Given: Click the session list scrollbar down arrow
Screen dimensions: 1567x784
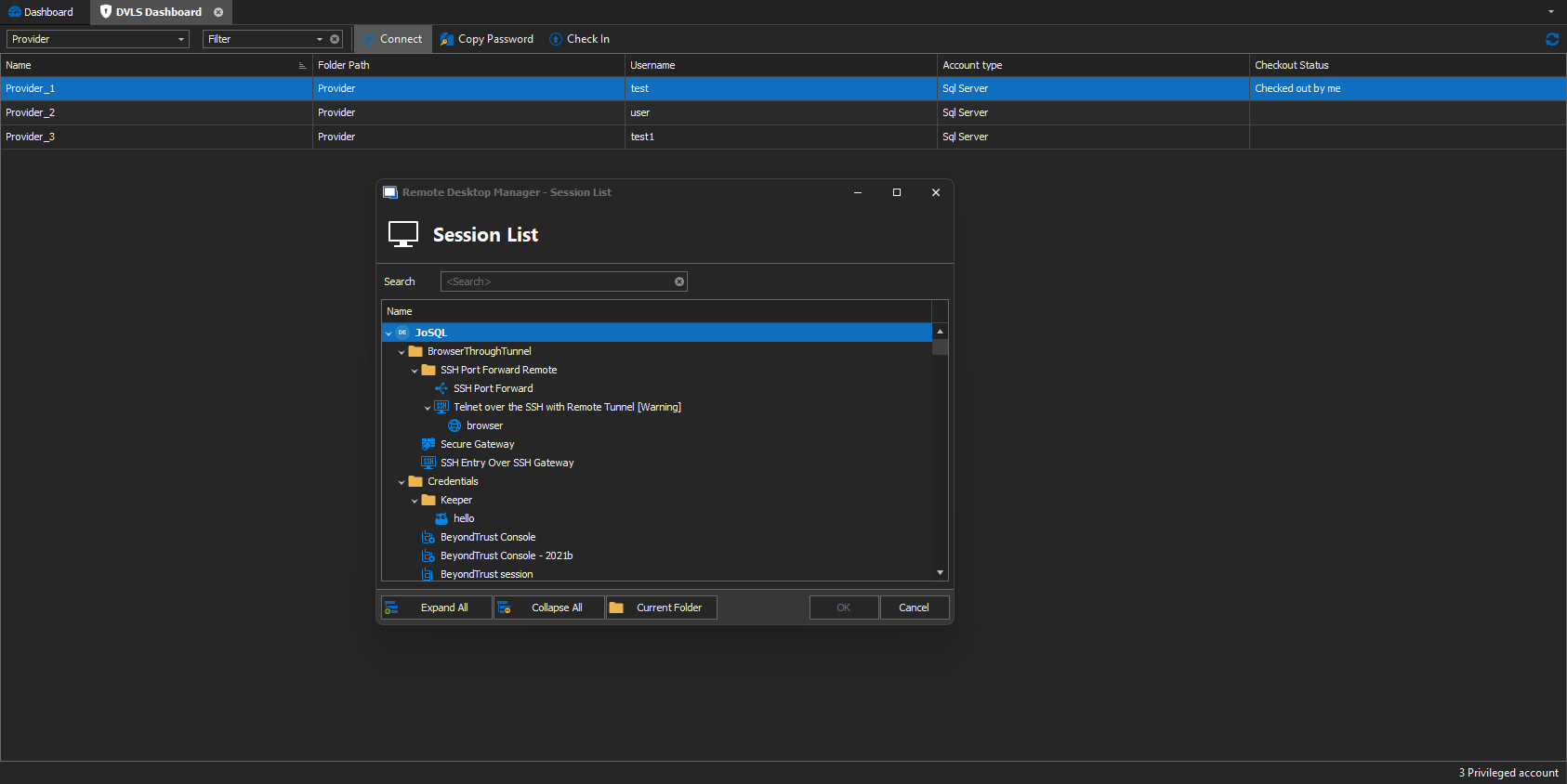Looking at the screenshot, I should (940, 573).
